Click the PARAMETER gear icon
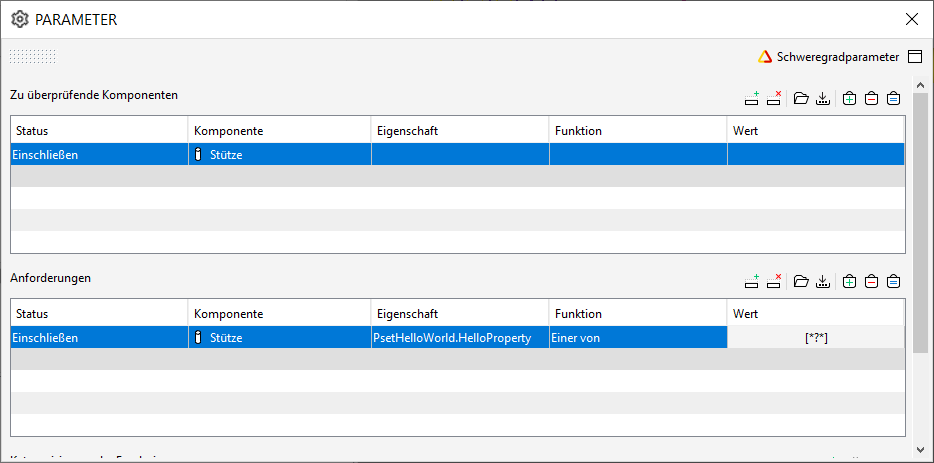Screen dimensions: 934x463 tap(20, 19)
